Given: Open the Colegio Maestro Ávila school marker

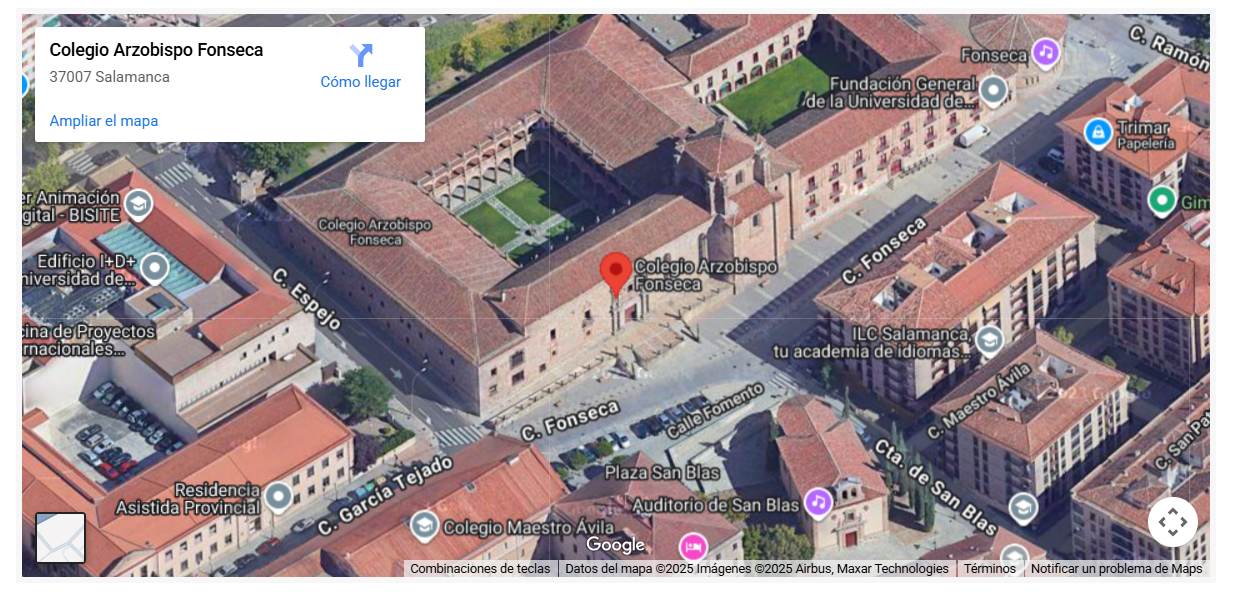Looking at the screenshot, I should click(x=424, y=525).
